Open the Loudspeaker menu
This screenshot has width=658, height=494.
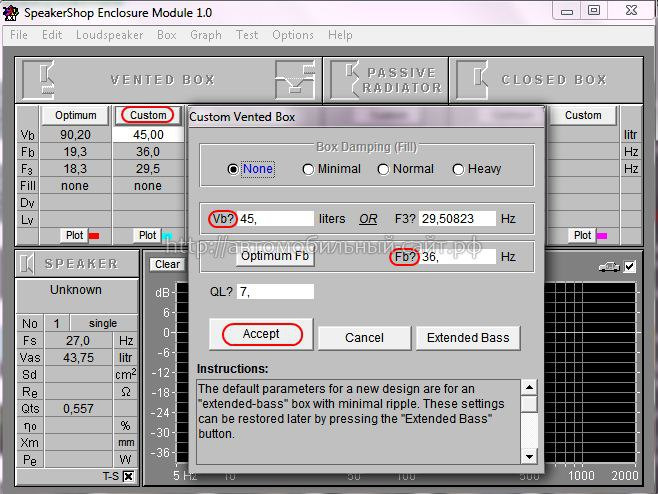(x=110, y=35)
